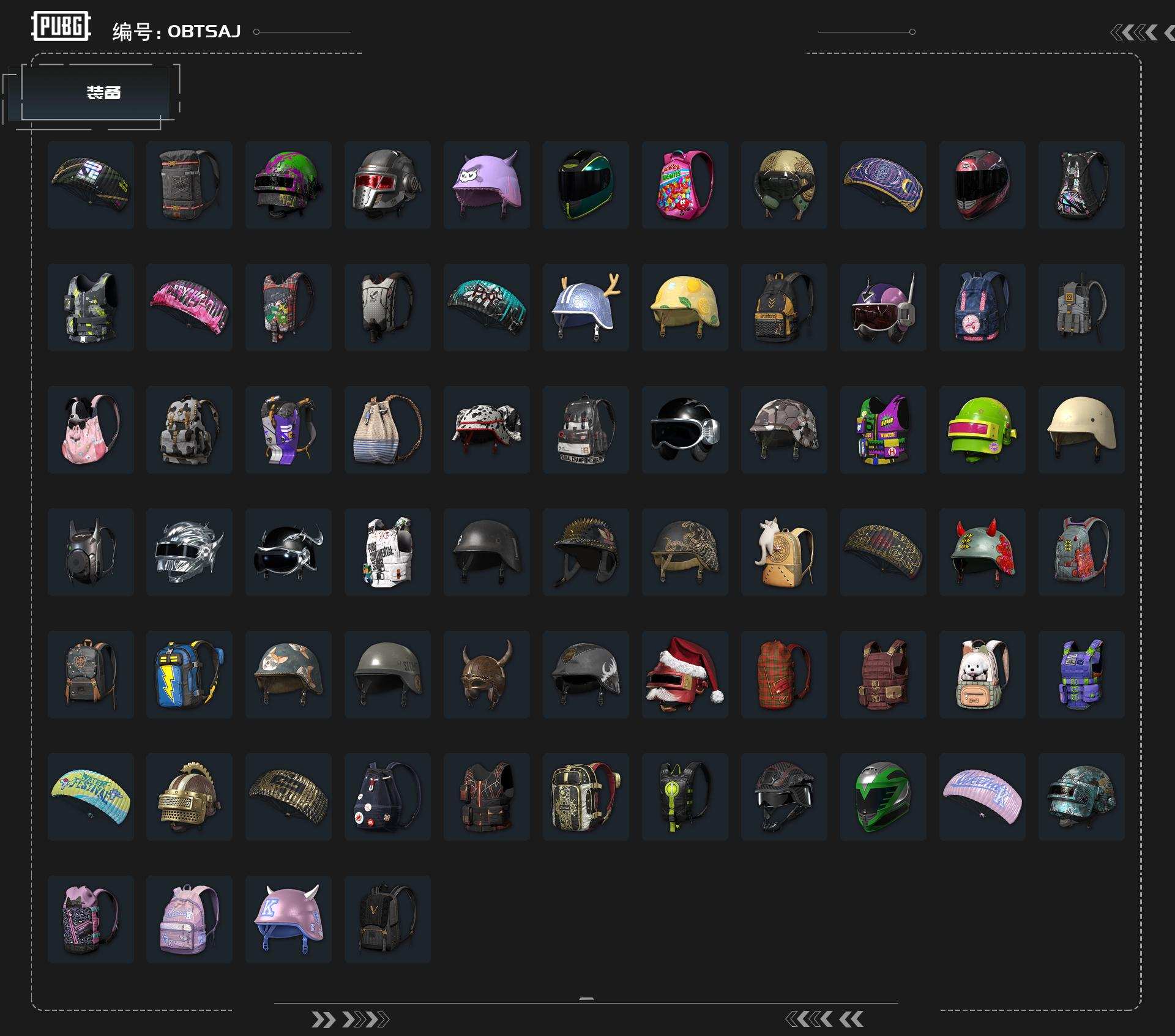The image size is (1175, 1036).
Task: Choose the backpack with white puppy
Action: pos(982,674)
